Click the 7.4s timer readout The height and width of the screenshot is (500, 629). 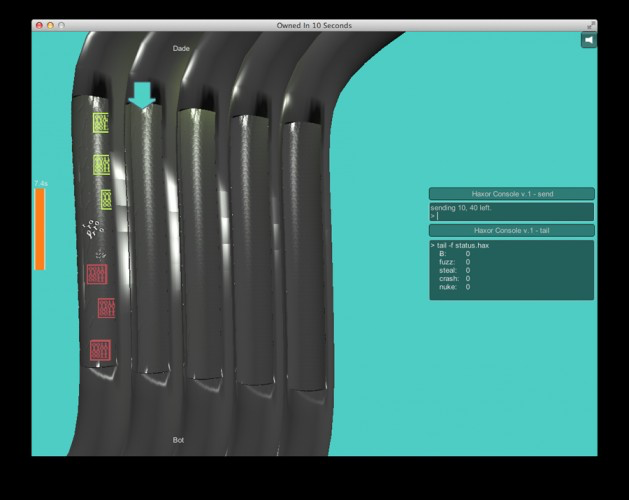(41, 183)
